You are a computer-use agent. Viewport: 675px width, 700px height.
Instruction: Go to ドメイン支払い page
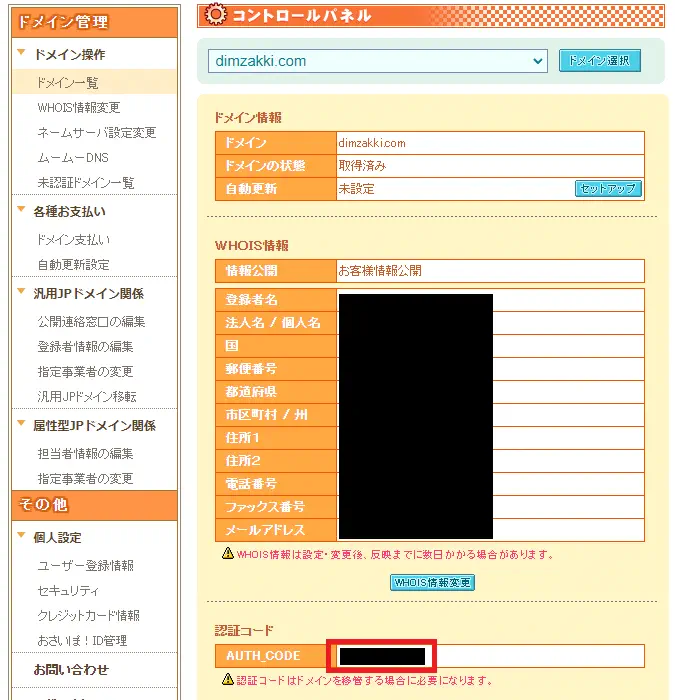73,239
